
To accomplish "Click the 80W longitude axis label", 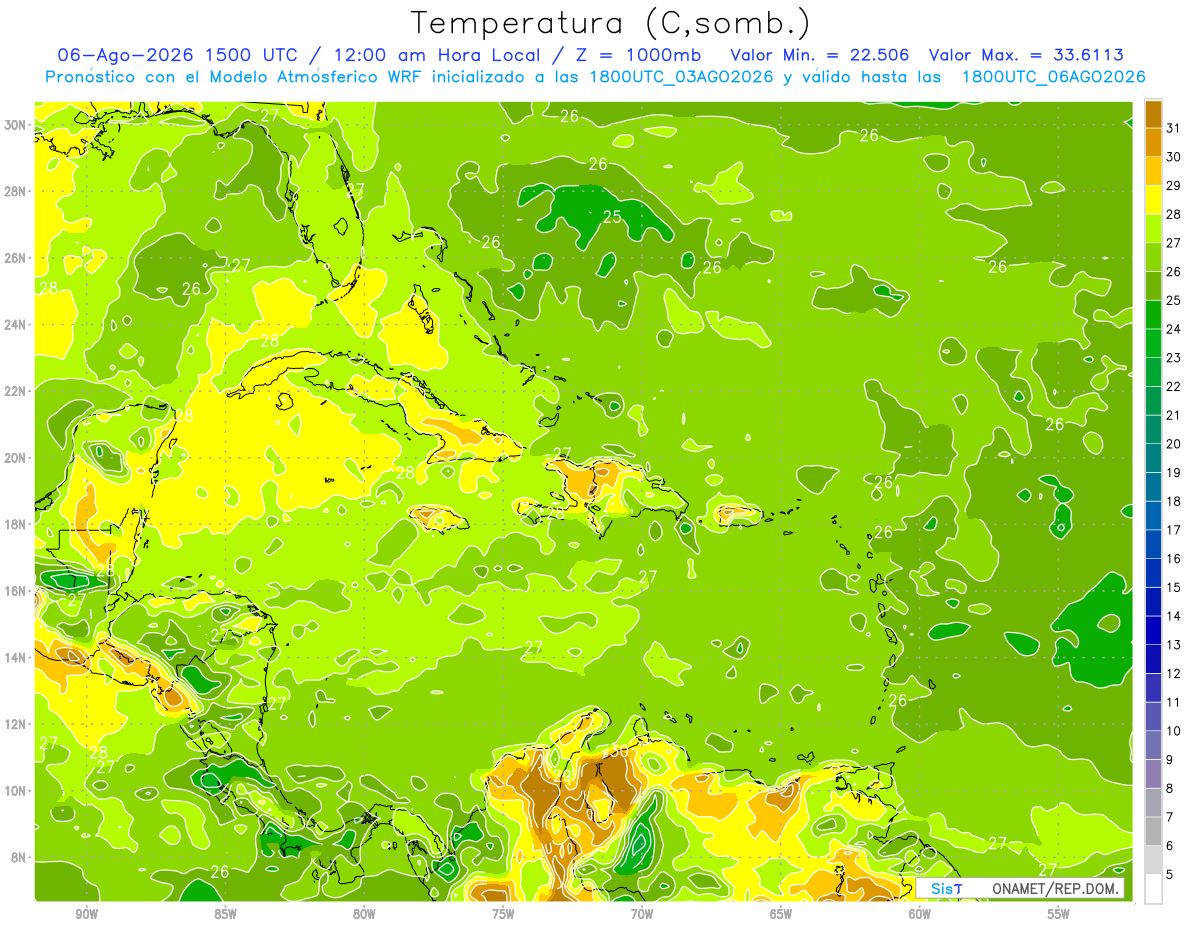I will pyautogui.click(x=364, y=914).
